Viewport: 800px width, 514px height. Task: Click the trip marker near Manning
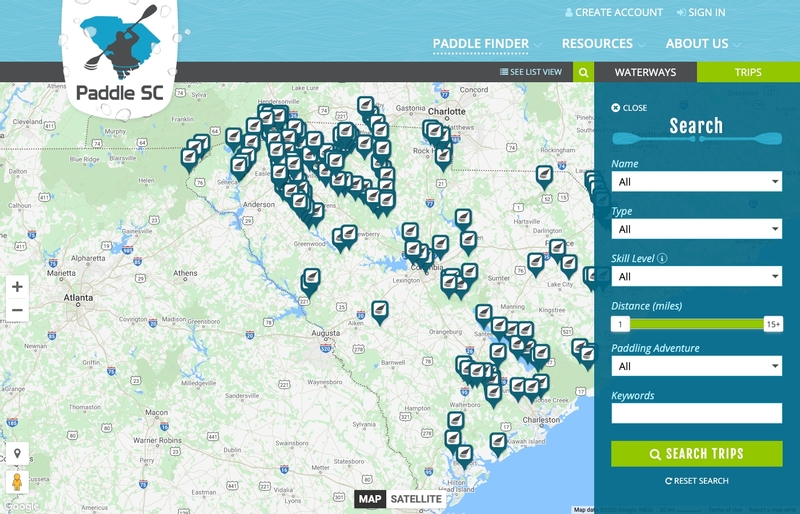pyautogui.click(x=483, y=315)
